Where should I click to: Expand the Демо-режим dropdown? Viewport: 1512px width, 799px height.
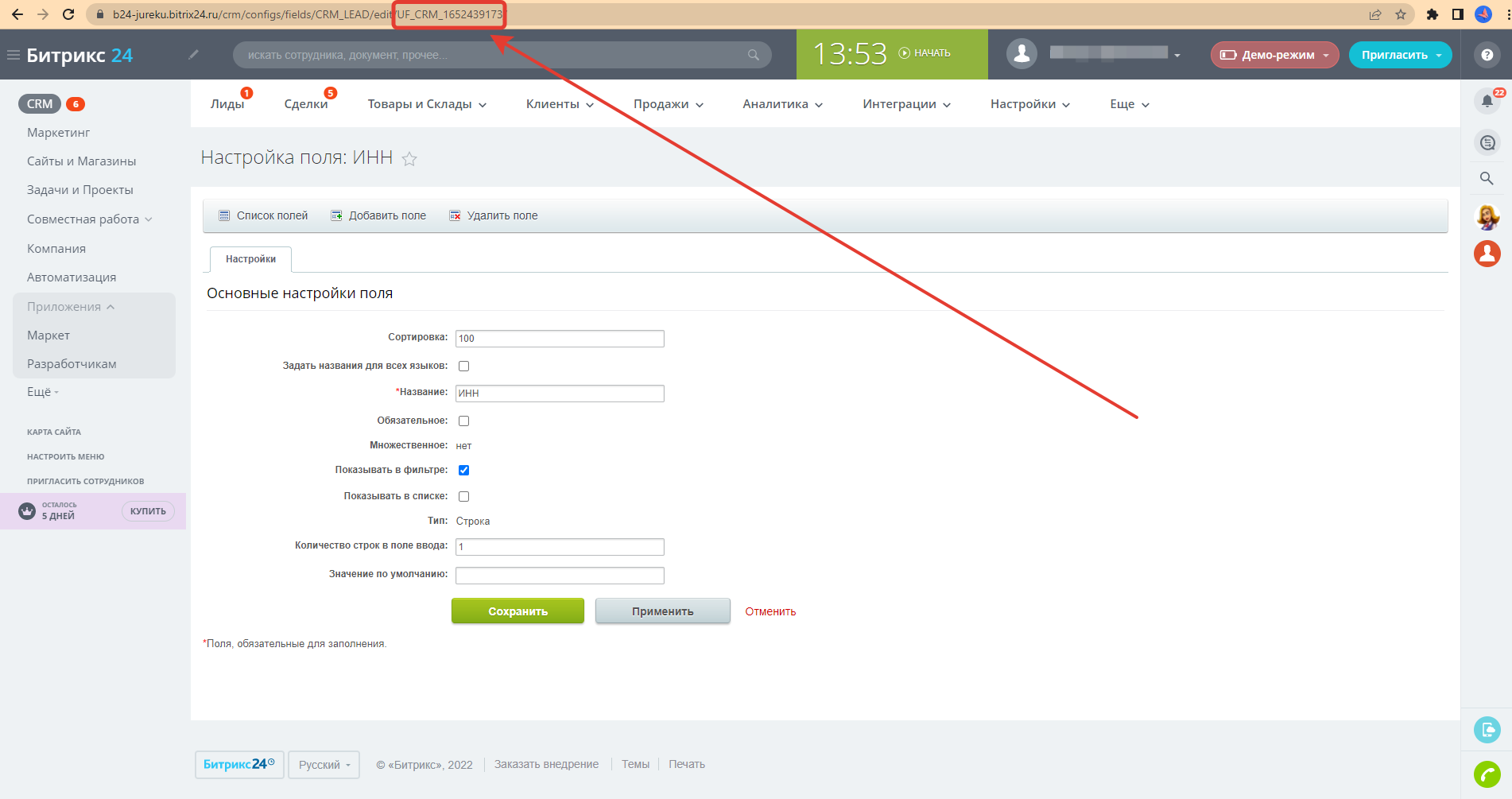[1274, 55]
